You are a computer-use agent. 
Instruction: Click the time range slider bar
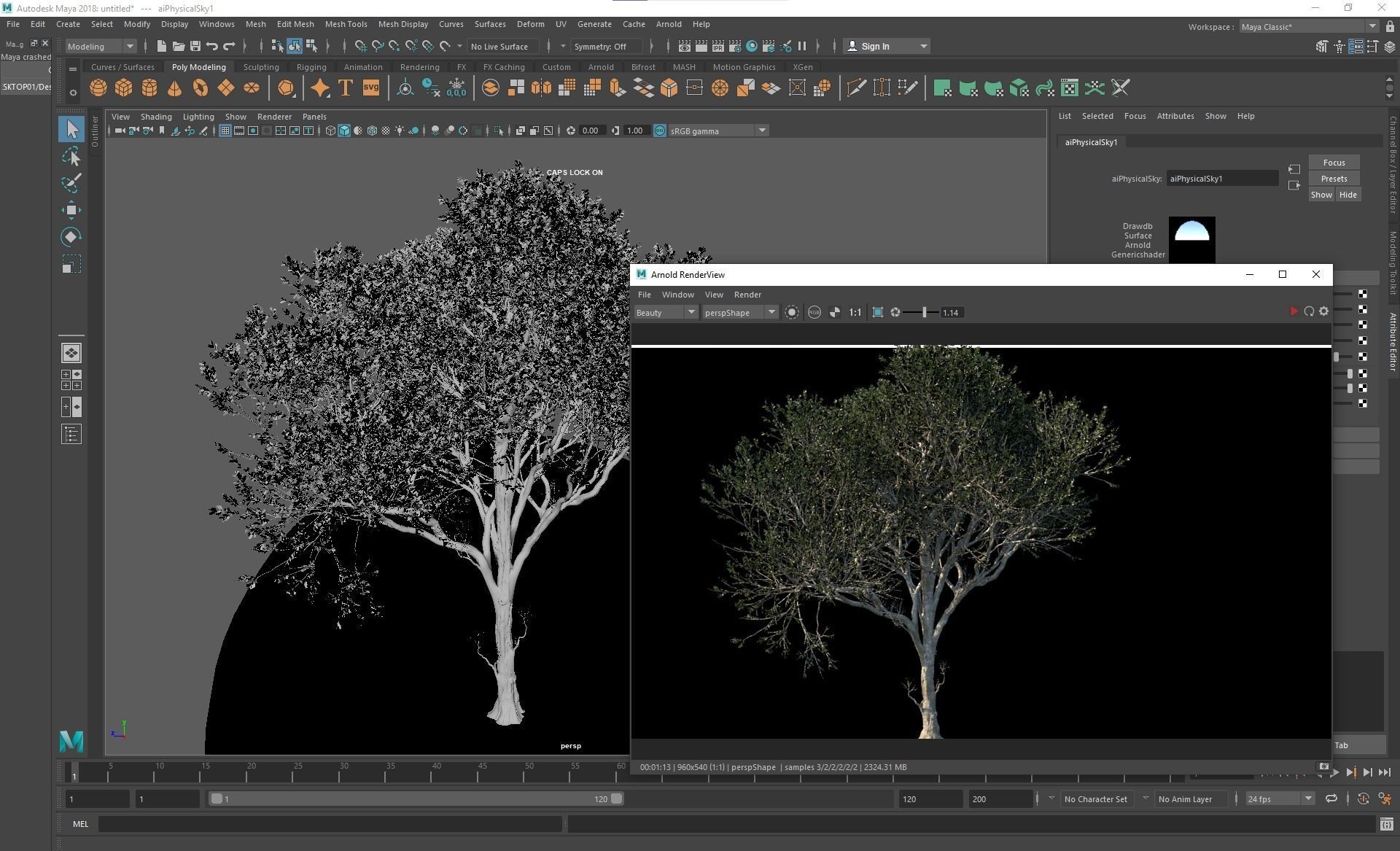point(416,798)
